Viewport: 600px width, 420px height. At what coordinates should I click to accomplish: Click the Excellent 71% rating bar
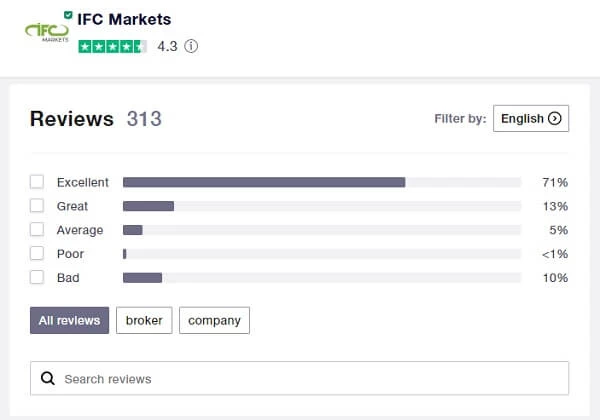pyautogui.click(x=264, y=182)
